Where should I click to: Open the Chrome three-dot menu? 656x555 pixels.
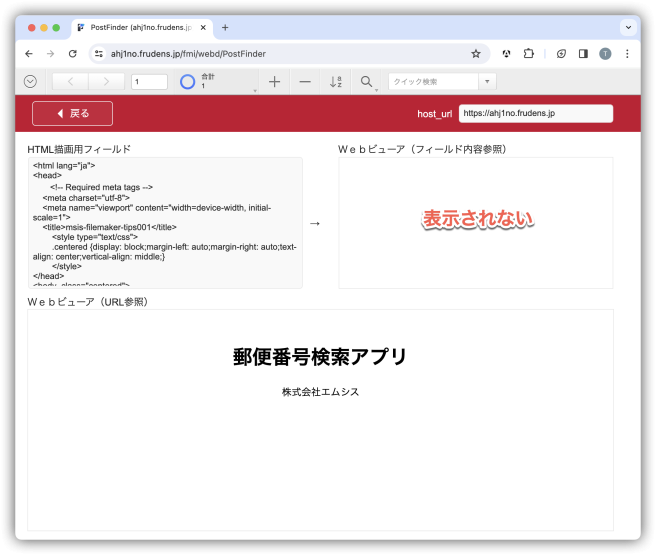click(627, 54)
